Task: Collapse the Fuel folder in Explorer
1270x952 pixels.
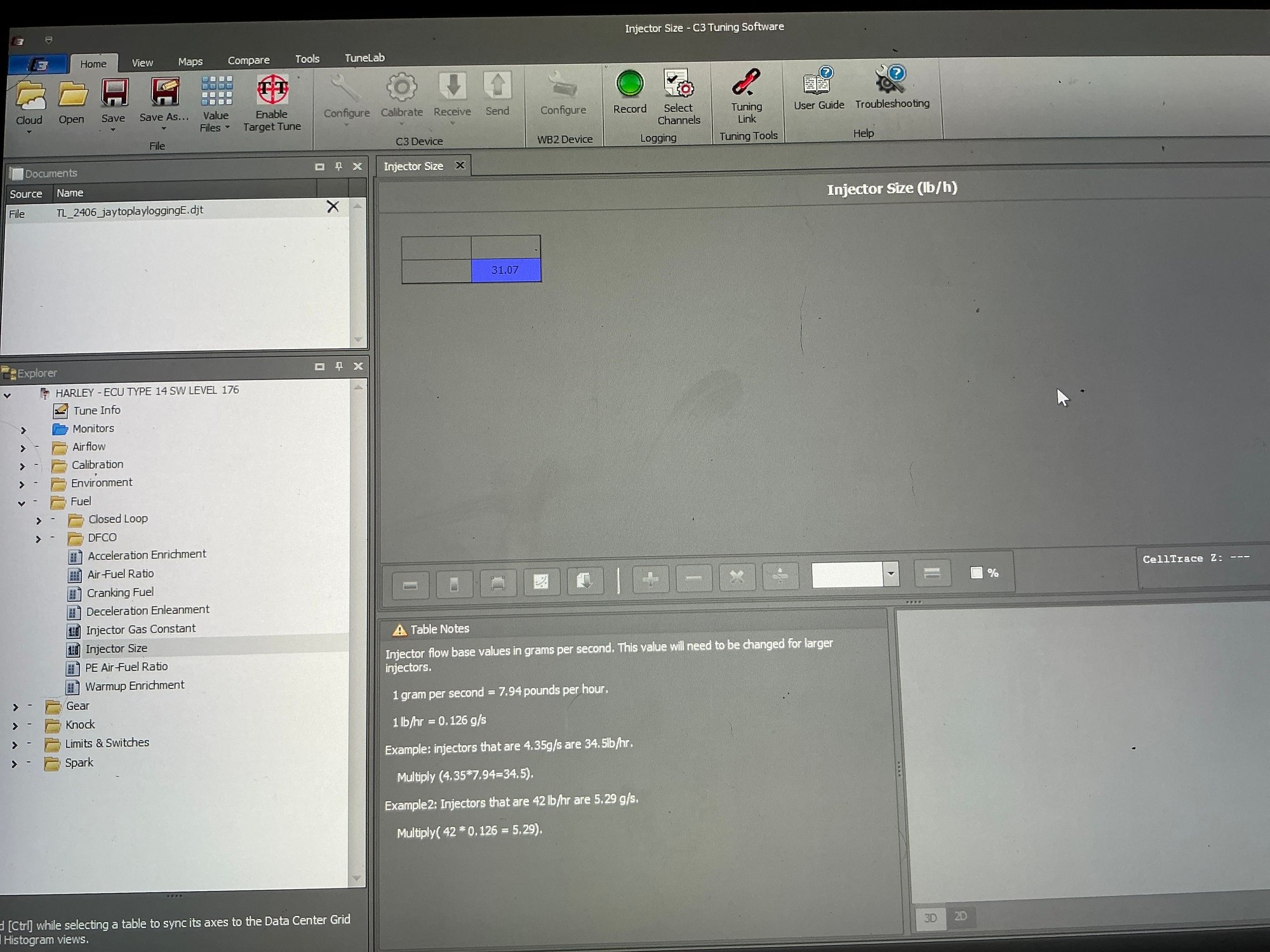Action: 22,503
